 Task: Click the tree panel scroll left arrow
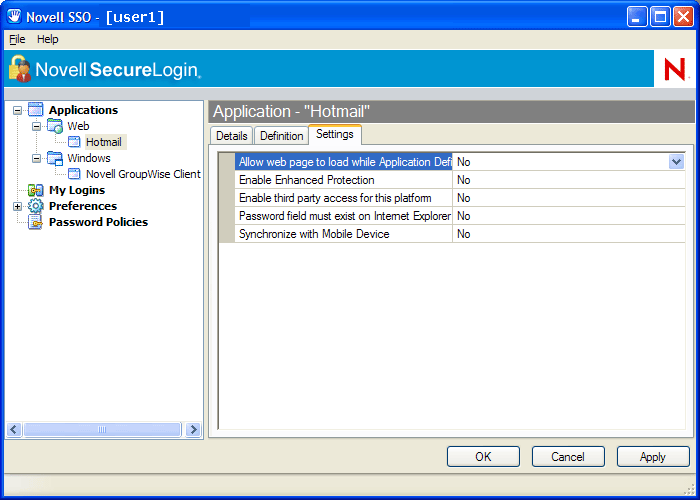[x=14, y=429]
